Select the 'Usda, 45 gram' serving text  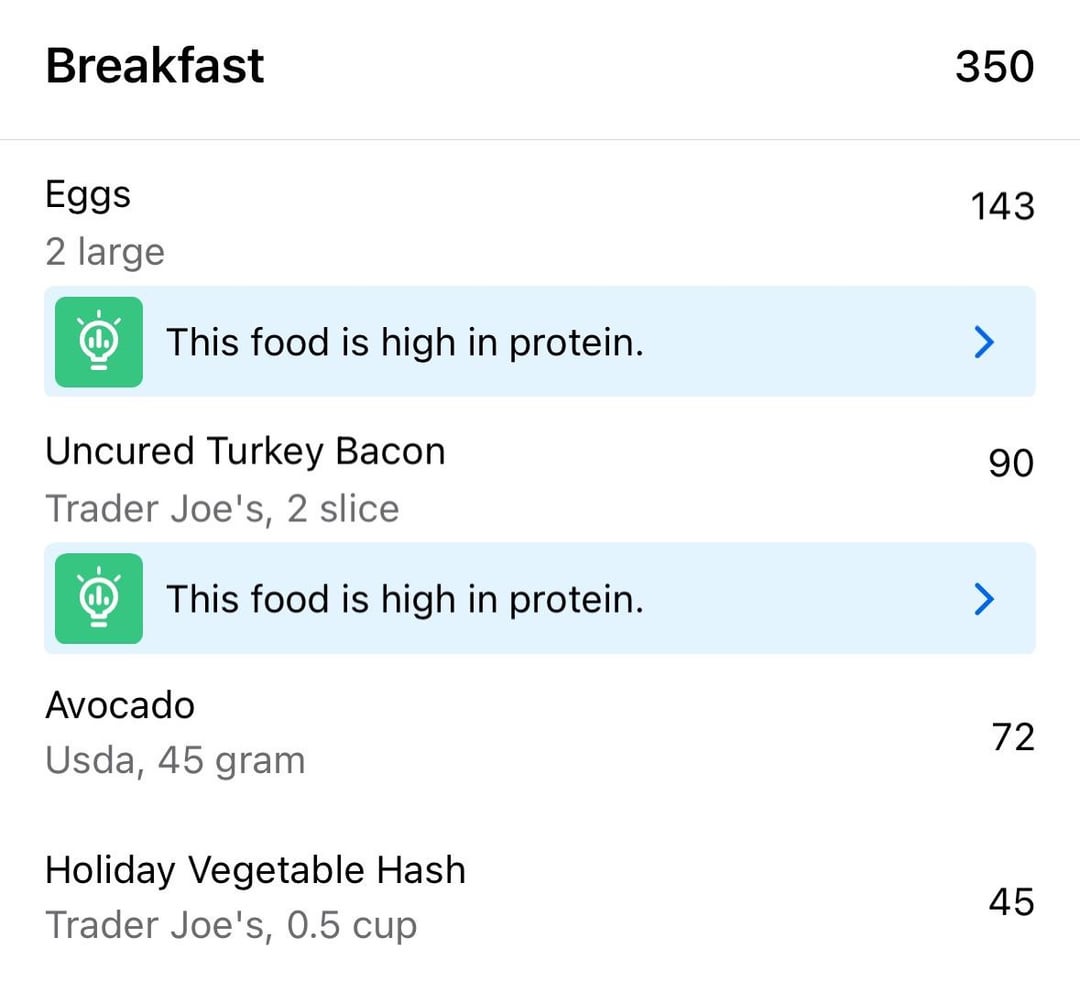(176, 761)
